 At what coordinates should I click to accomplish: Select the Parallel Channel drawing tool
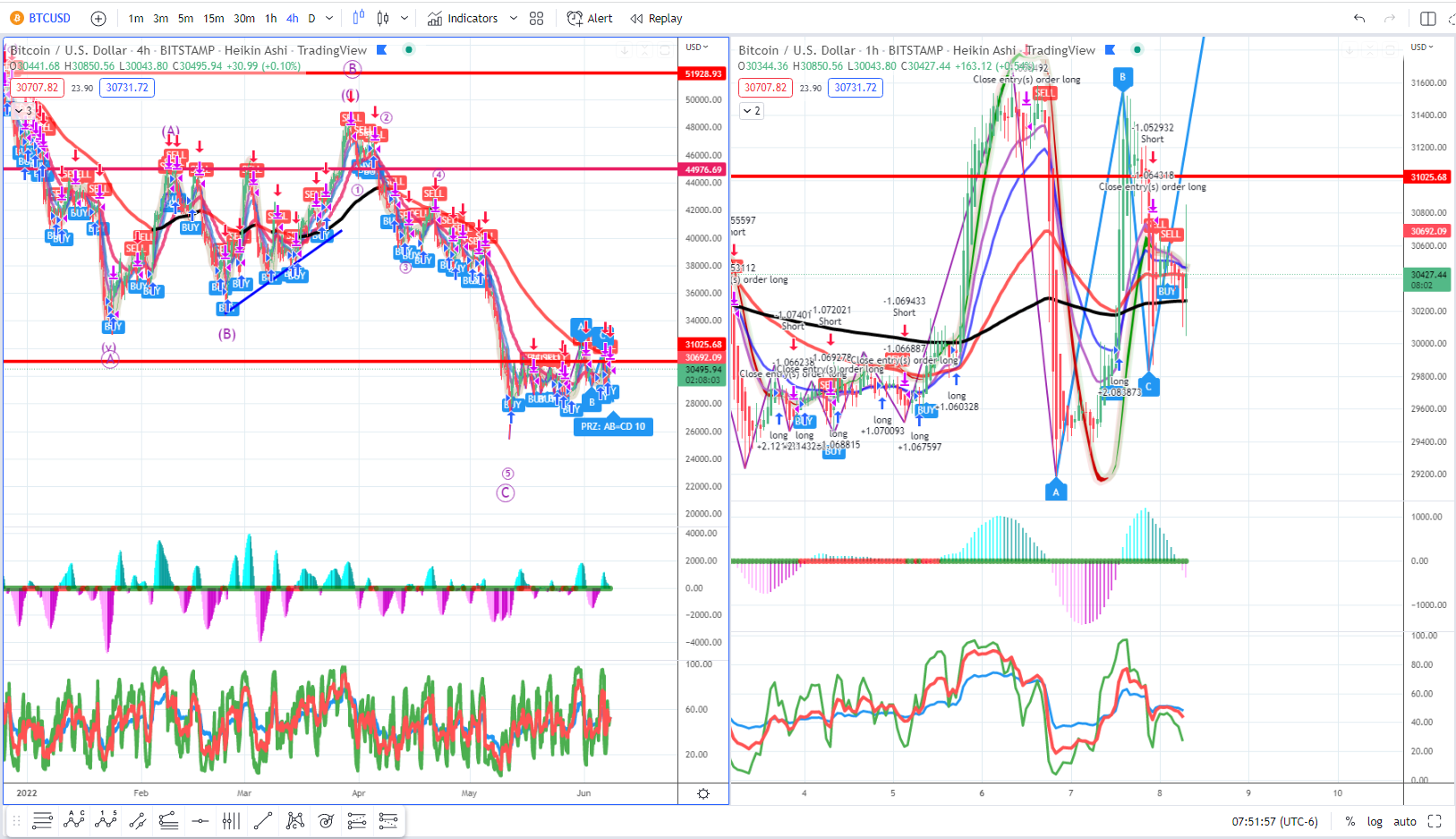(137, 820)
